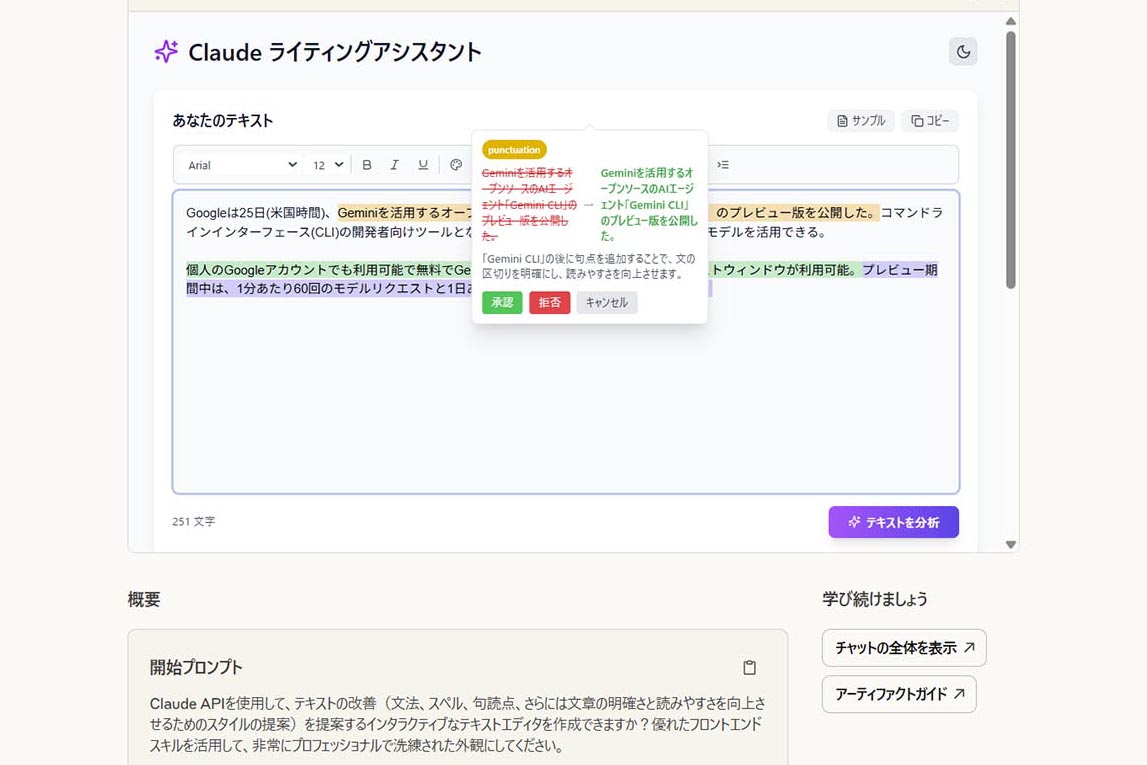Copy the 開始プロンプト using the clipboard icon

pyautogui.click(x=749, y=668)
